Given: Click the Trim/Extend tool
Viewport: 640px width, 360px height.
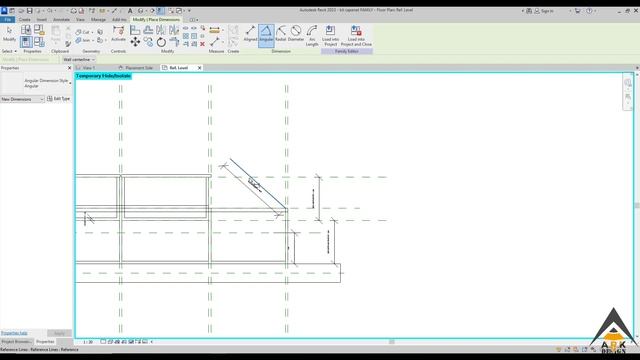Looking at the screenshot, I should pyautogui.click(x=174, y=42).
